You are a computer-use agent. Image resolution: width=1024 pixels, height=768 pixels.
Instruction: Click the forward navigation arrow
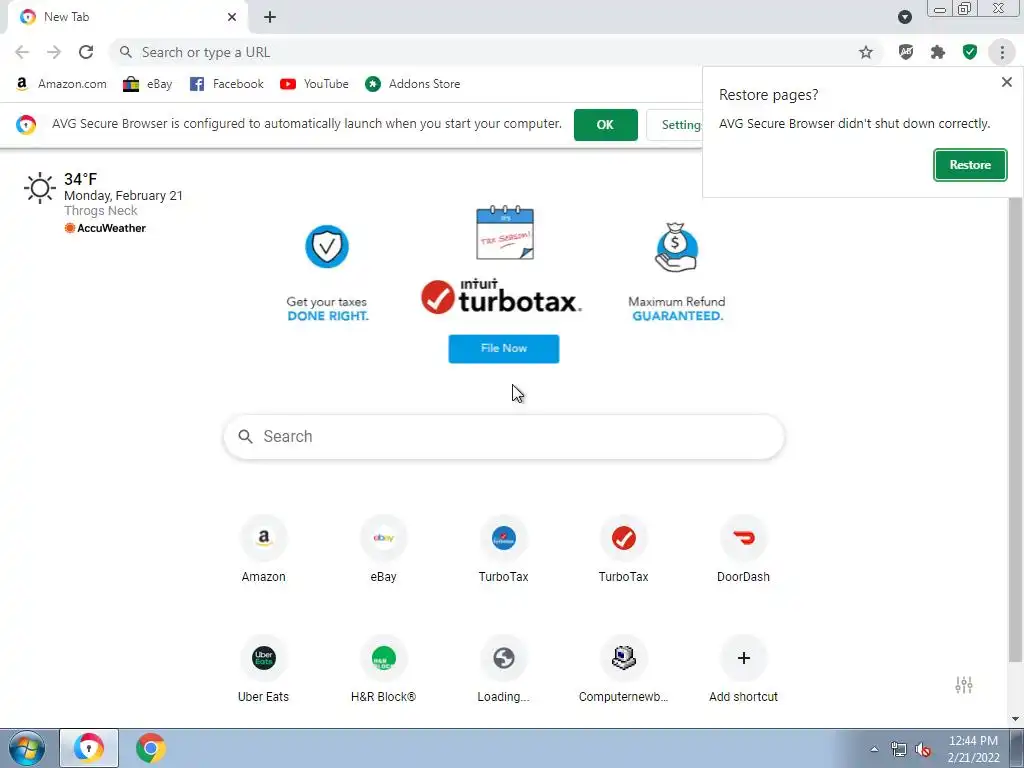54,52
